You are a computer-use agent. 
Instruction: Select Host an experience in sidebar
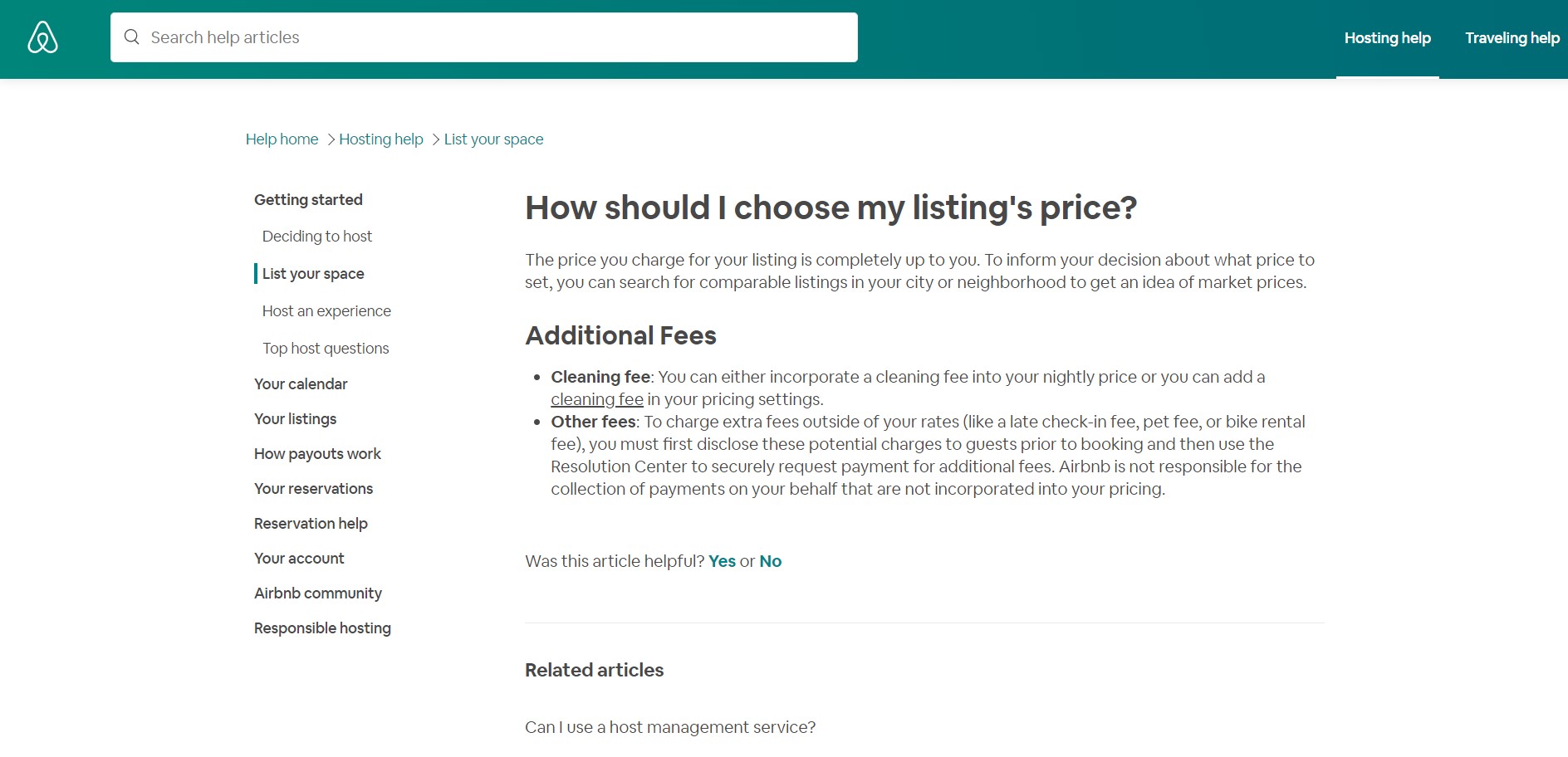326,311
